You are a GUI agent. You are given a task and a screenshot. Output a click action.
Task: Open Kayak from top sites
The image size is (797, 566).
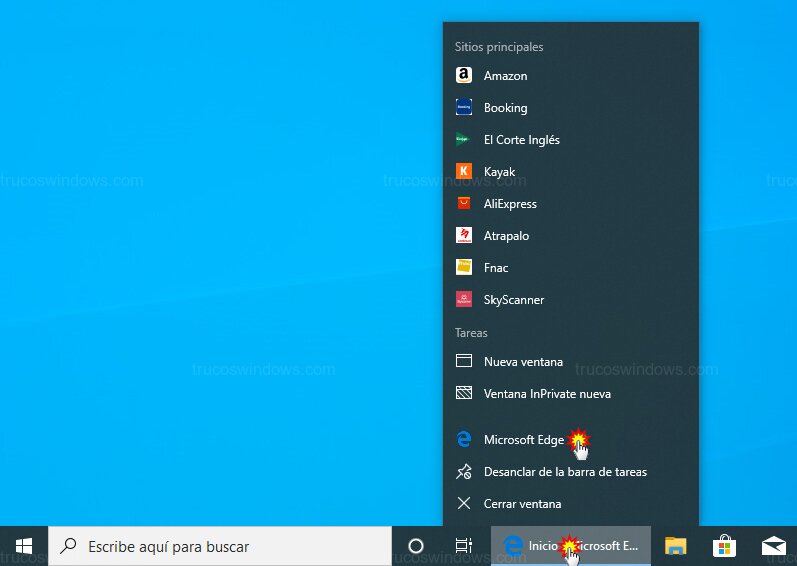[x=571, y=172]
